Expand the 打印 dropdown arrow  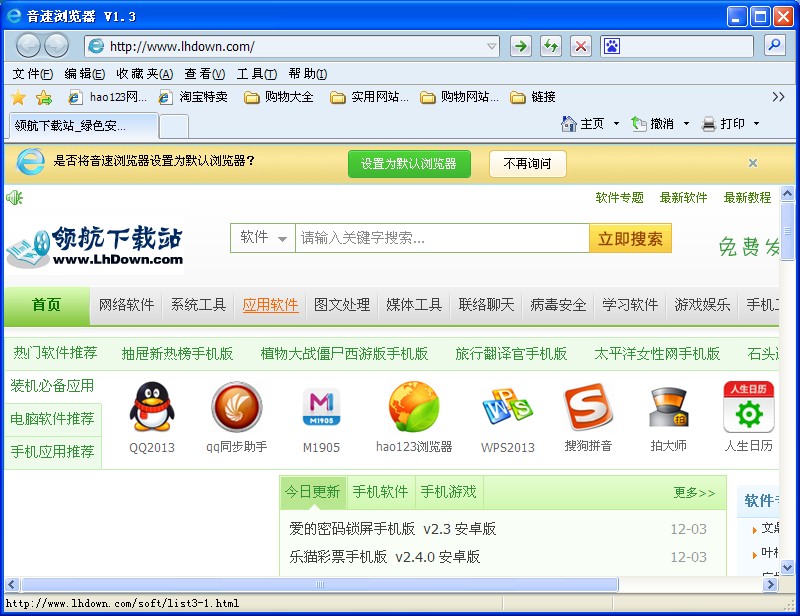tap(757, 124)
